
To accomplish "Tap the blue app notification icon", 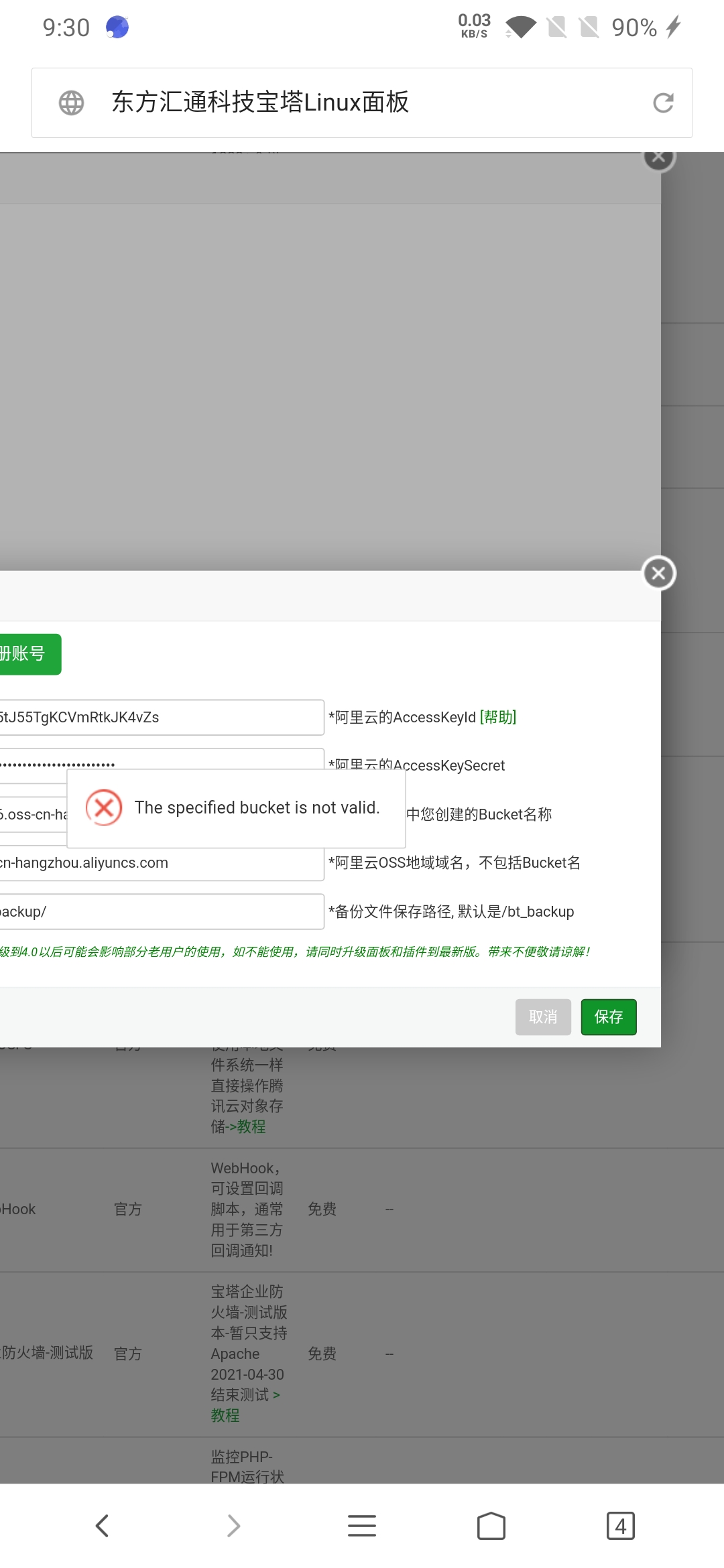I will [x=117, y=27].
